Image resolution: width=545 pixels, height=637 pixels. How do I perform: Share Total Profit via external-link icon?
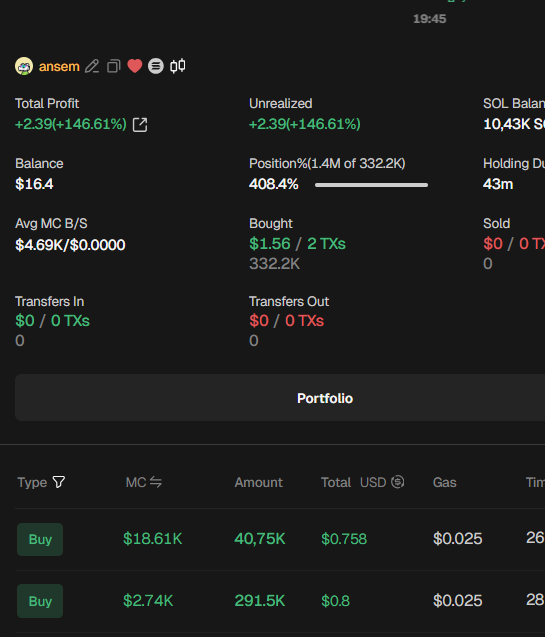[x=140, y=125]
